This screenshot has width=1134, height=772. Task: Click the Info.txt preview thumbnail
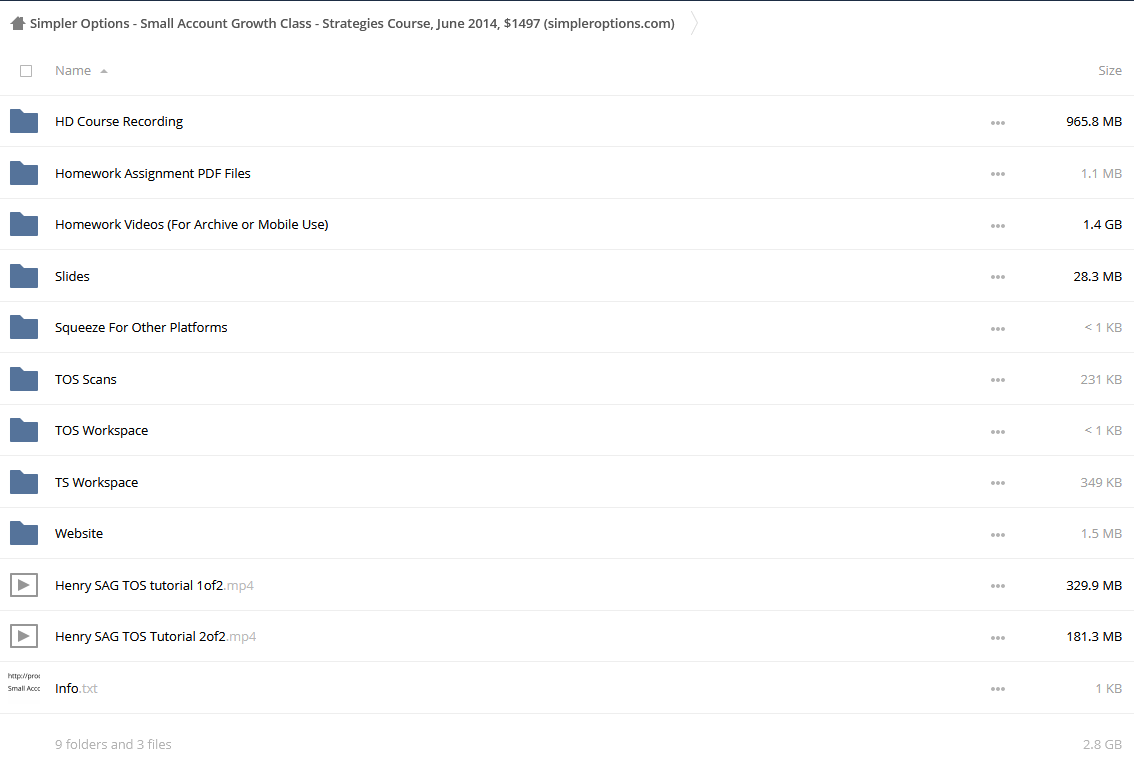pos(24,682)
